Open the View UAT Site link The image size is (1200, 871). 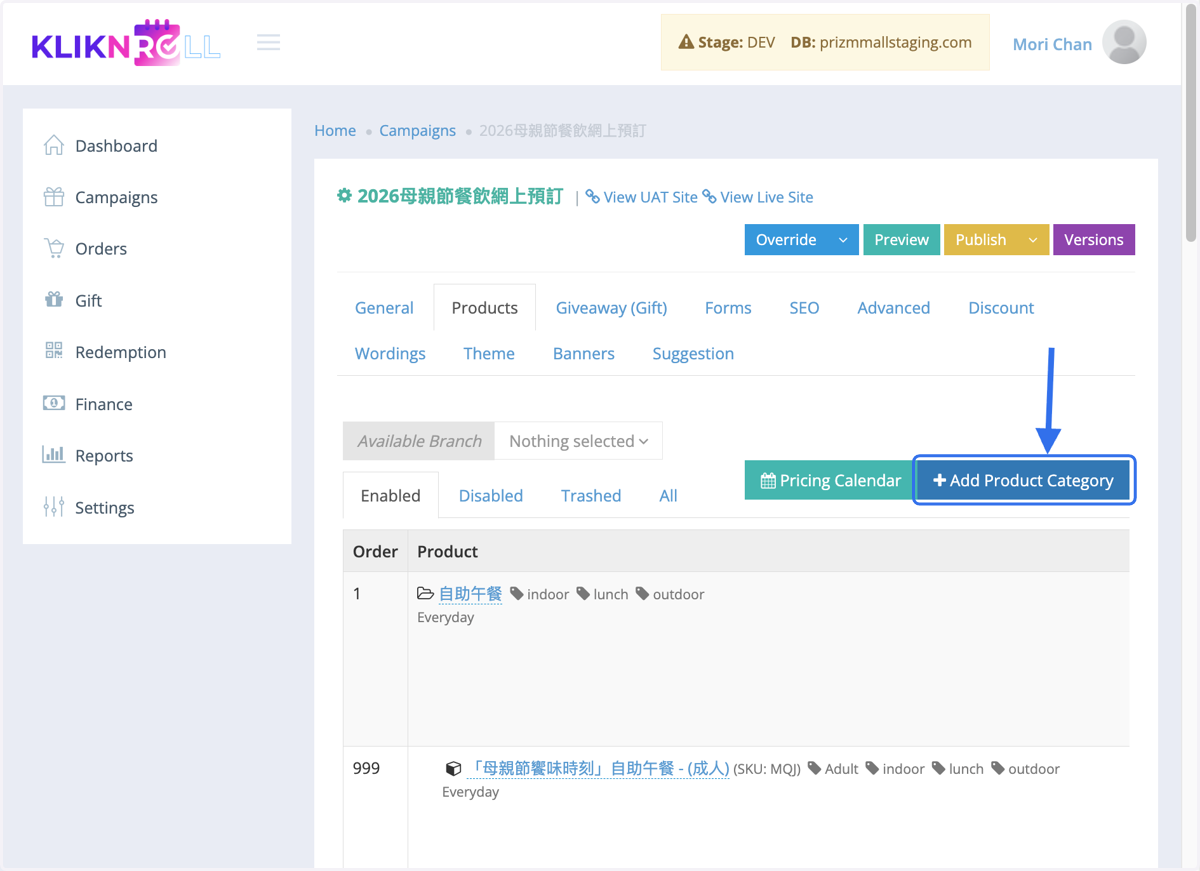(x=650, y=197)
